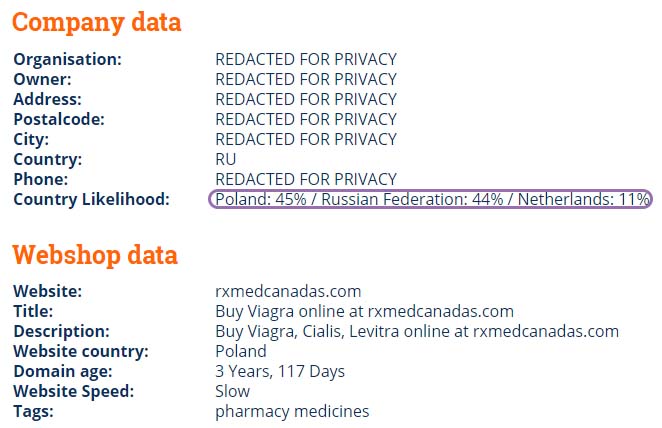Click the Postalcode label
Screen dimensions: 662x428
coord(59,119)
